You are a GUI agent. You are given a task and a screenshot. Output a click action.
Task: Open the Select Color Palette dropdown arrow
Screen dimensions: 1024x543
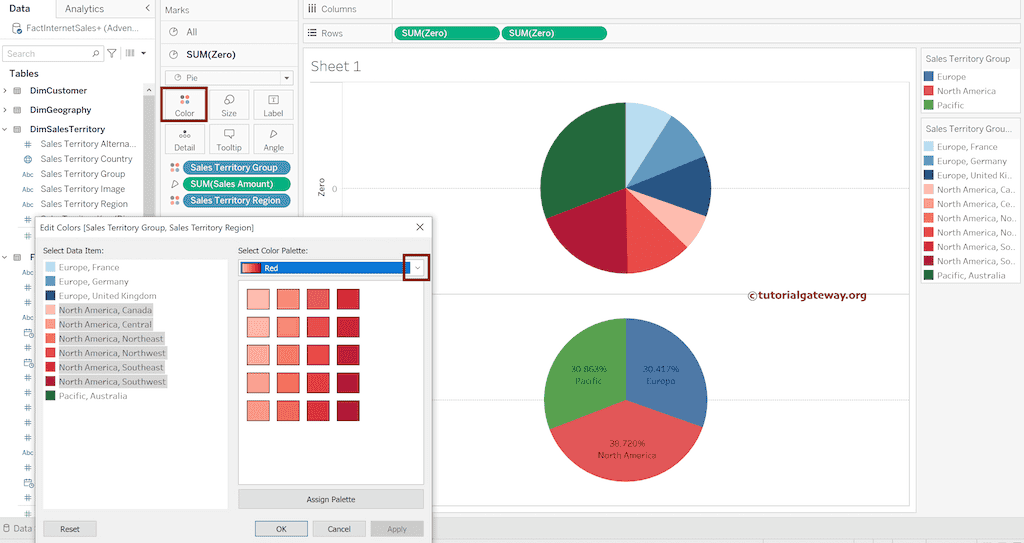point(417,268)
